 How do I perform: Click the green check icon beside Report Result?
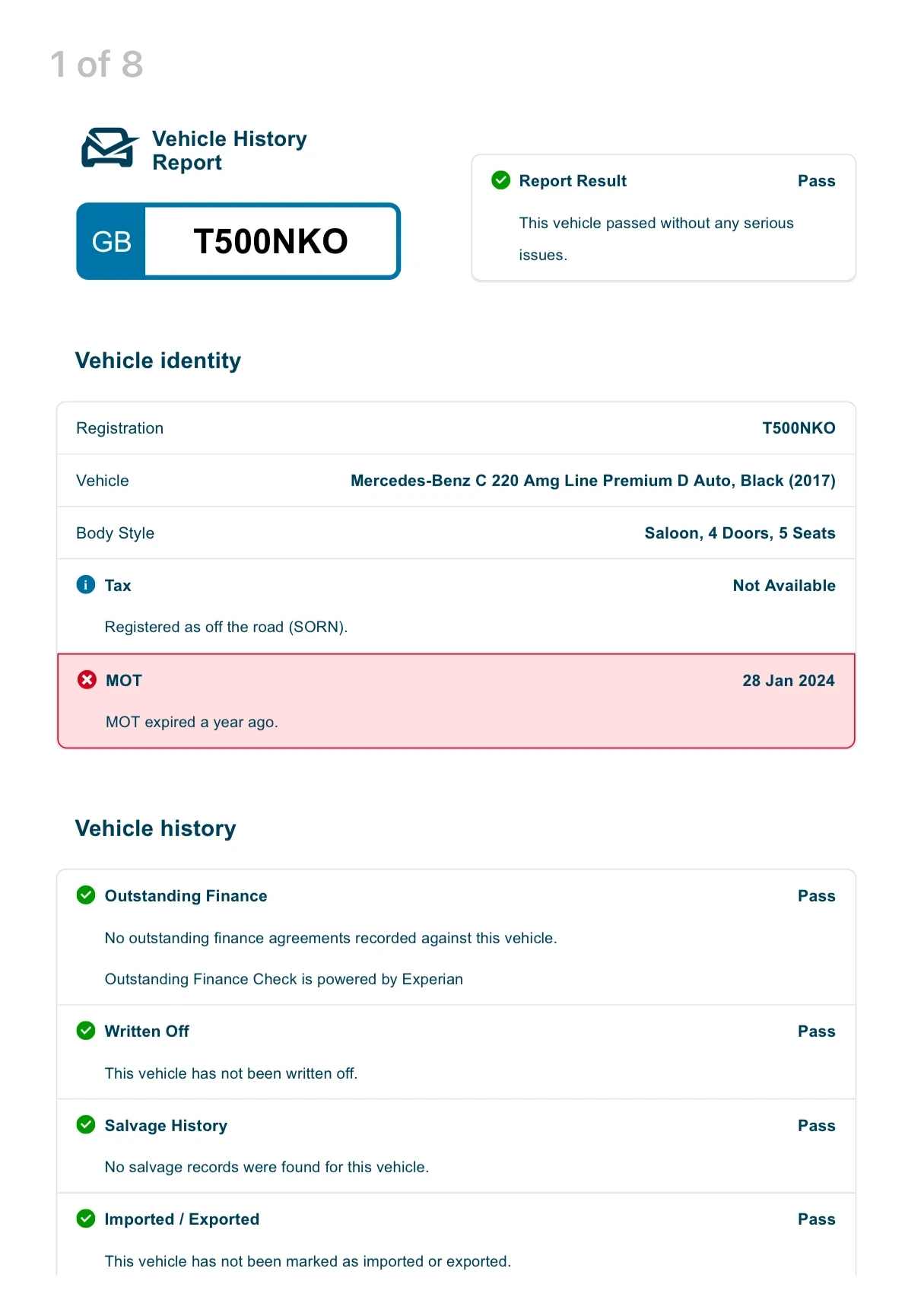coord(501,180)
